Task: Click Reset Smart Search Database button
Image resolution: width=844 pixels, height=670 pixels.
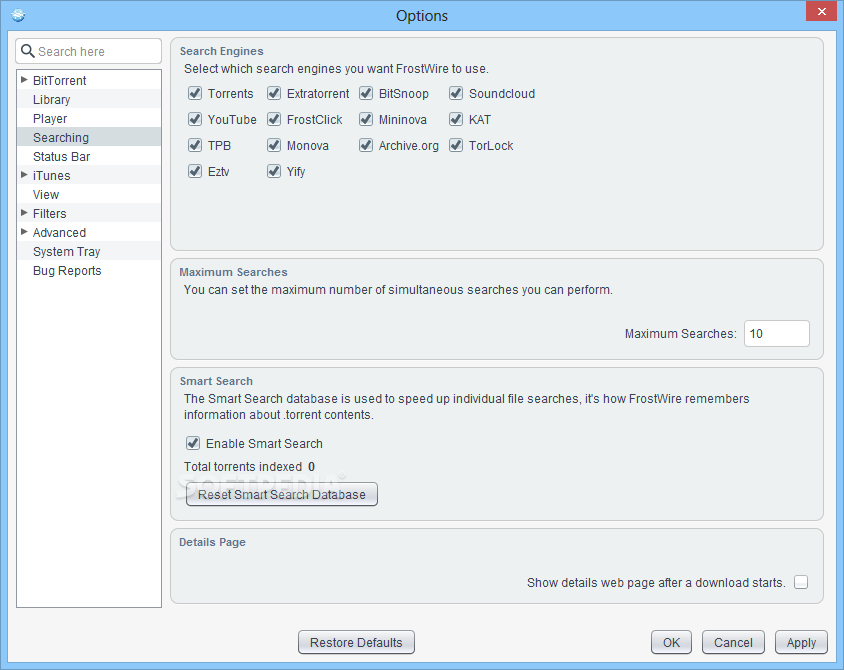Action: point(282,495)
